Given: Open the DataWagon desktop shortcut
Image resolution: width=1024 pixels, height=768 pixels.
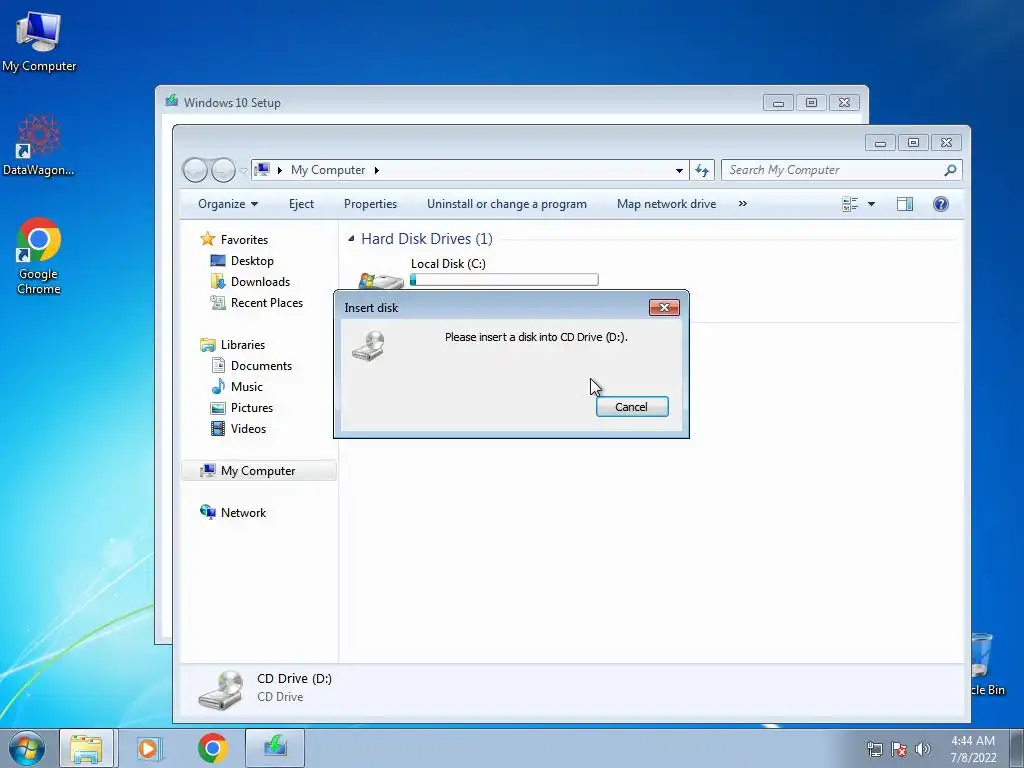Looking at the screenshot, I should pos(39,146).
